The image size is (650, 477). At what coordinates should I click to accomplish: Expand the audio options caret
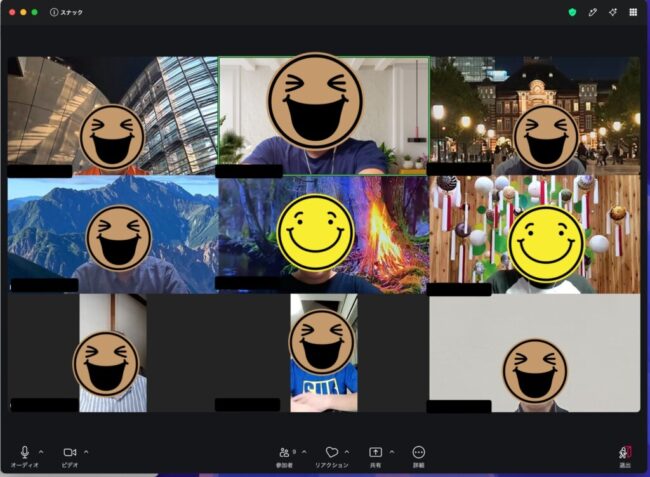[41, 452]
